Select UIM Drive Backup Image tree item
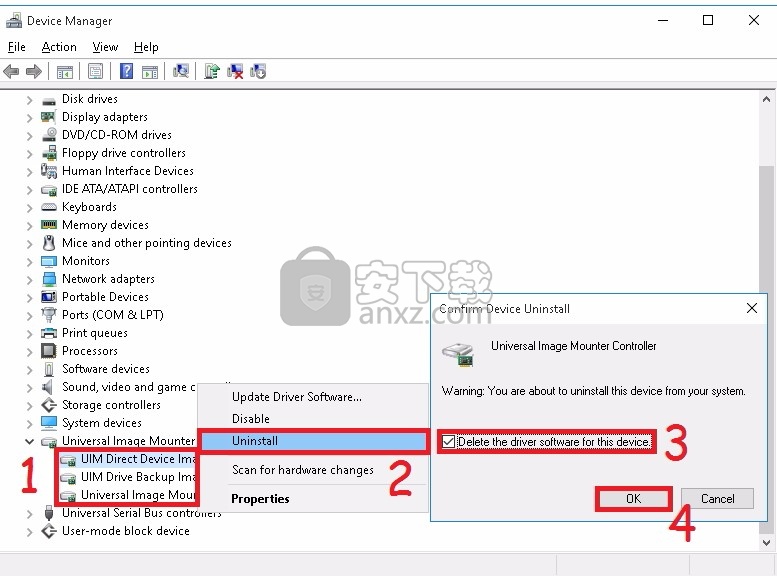777x576 pixels. [128, 477]
